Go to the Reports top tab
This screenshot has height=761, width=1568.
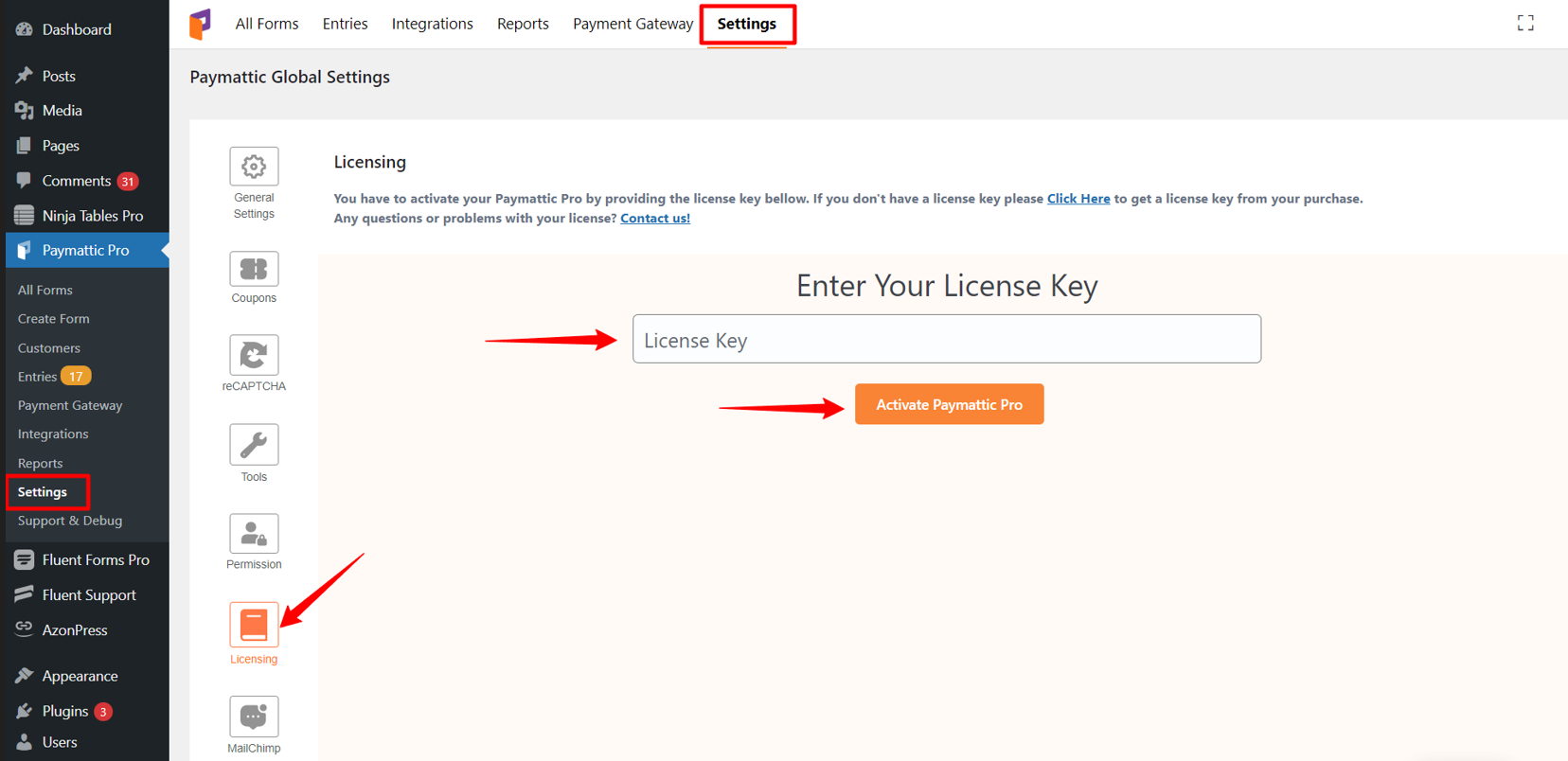(523, 24)
